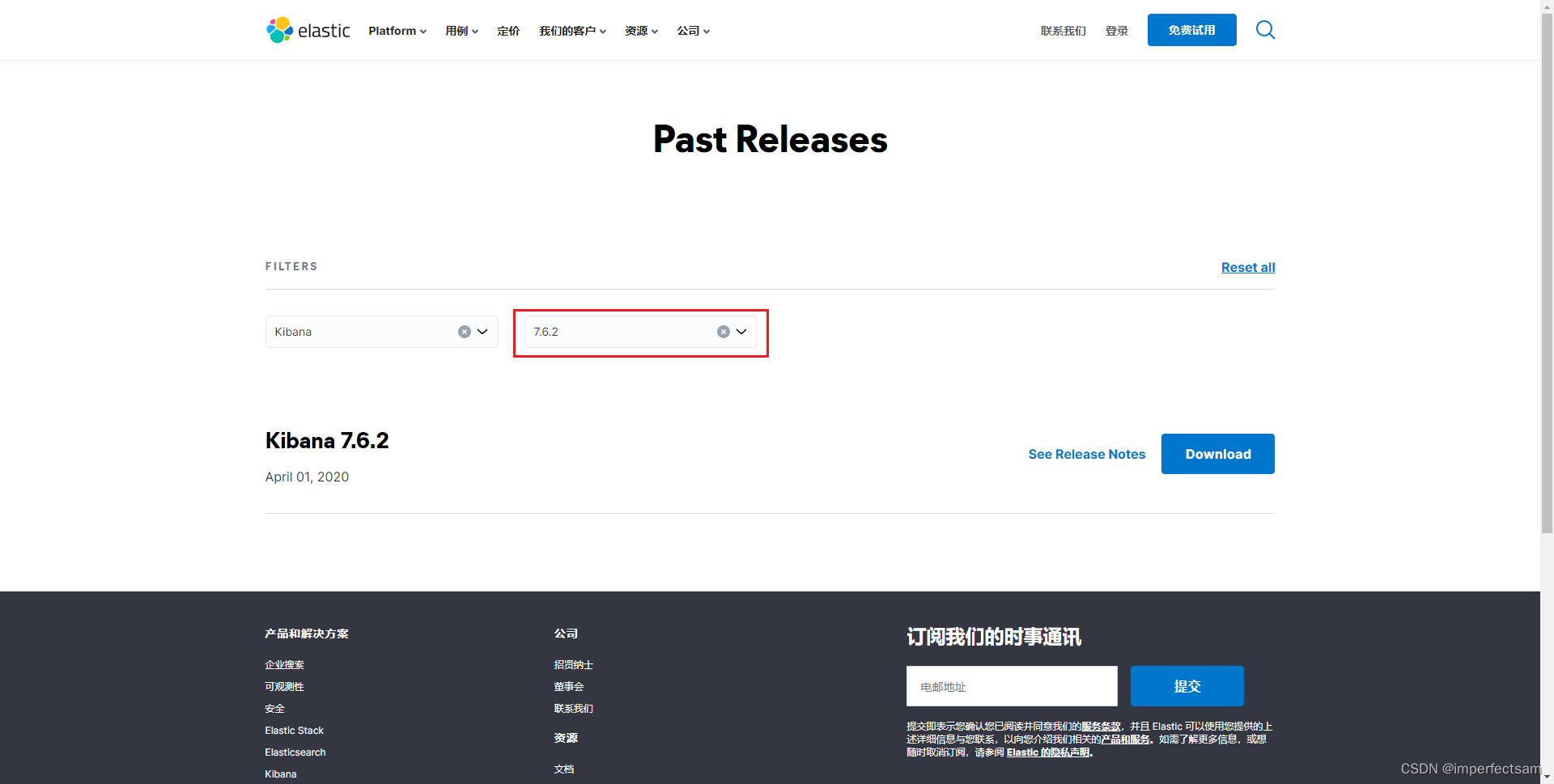The height and width of the screenshot is (784, 1554).
Task: Open the 安全 footer link
Action: click(x=275, y=709)
